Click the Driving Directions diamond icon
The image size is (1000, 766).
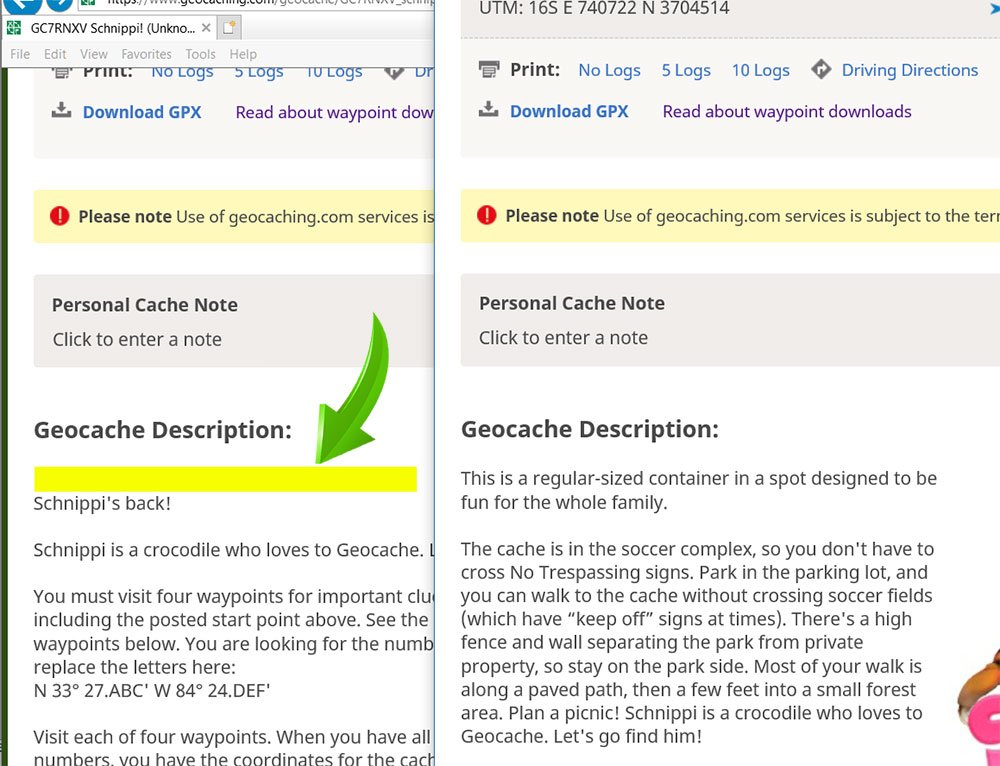(821, 69)
